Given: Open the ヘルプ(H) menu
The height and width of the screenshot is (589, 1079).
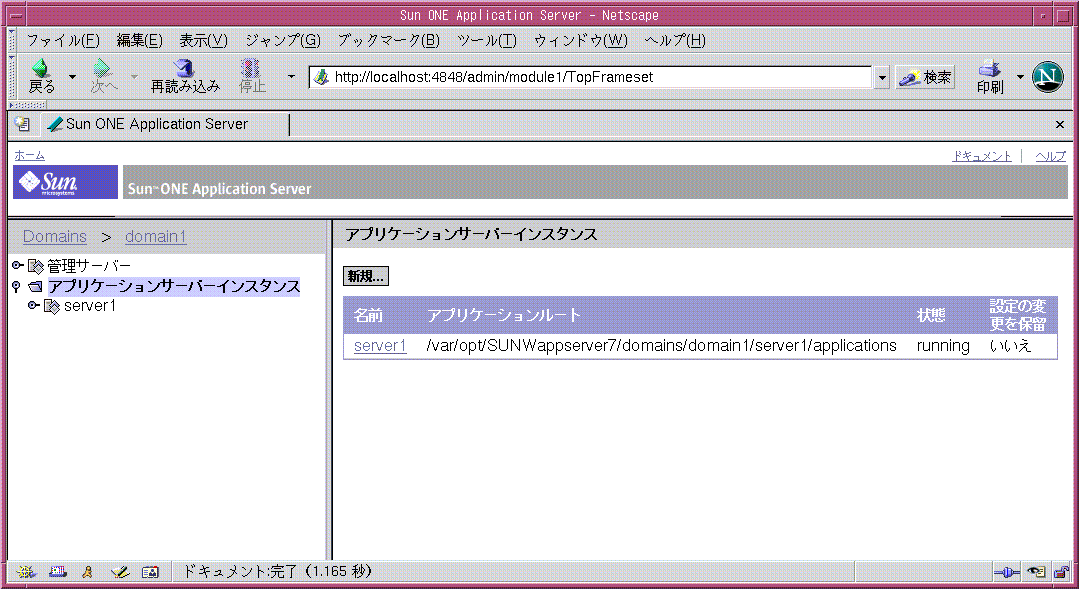Looking at the screenshot, I should (x=675, y=41).
